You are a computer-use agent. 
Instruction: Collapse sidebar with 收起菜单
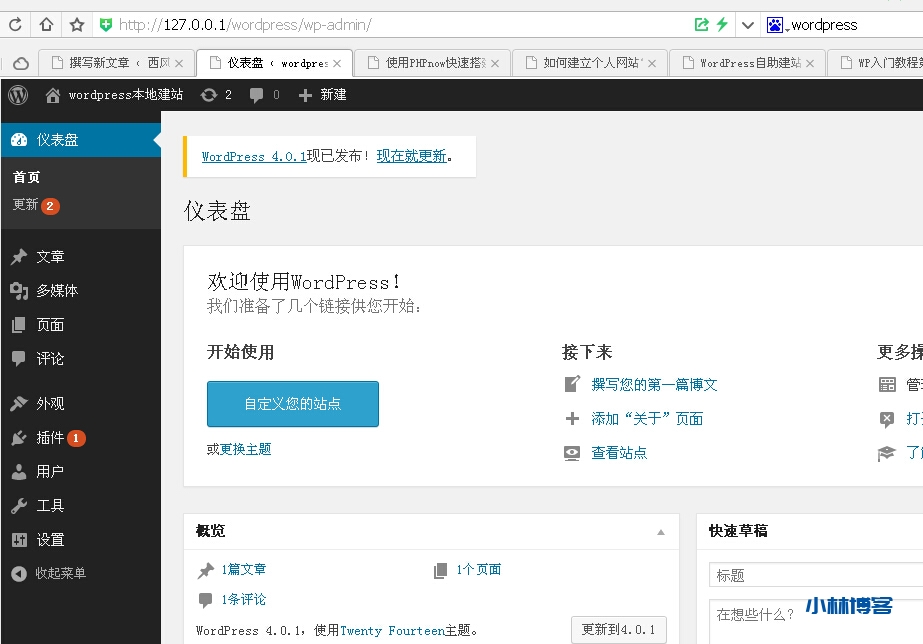click(x=60, y=574)
